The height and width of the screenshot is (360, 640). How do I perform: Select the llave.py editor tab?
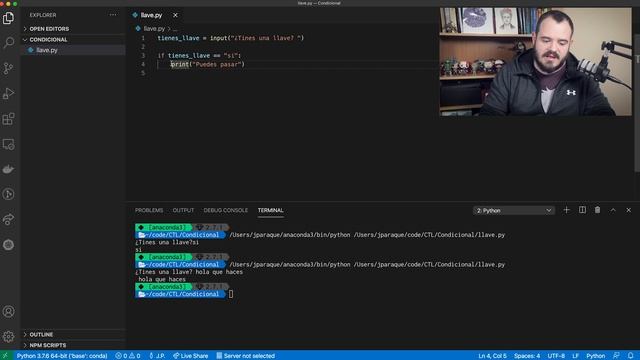[x=151, y=15]
